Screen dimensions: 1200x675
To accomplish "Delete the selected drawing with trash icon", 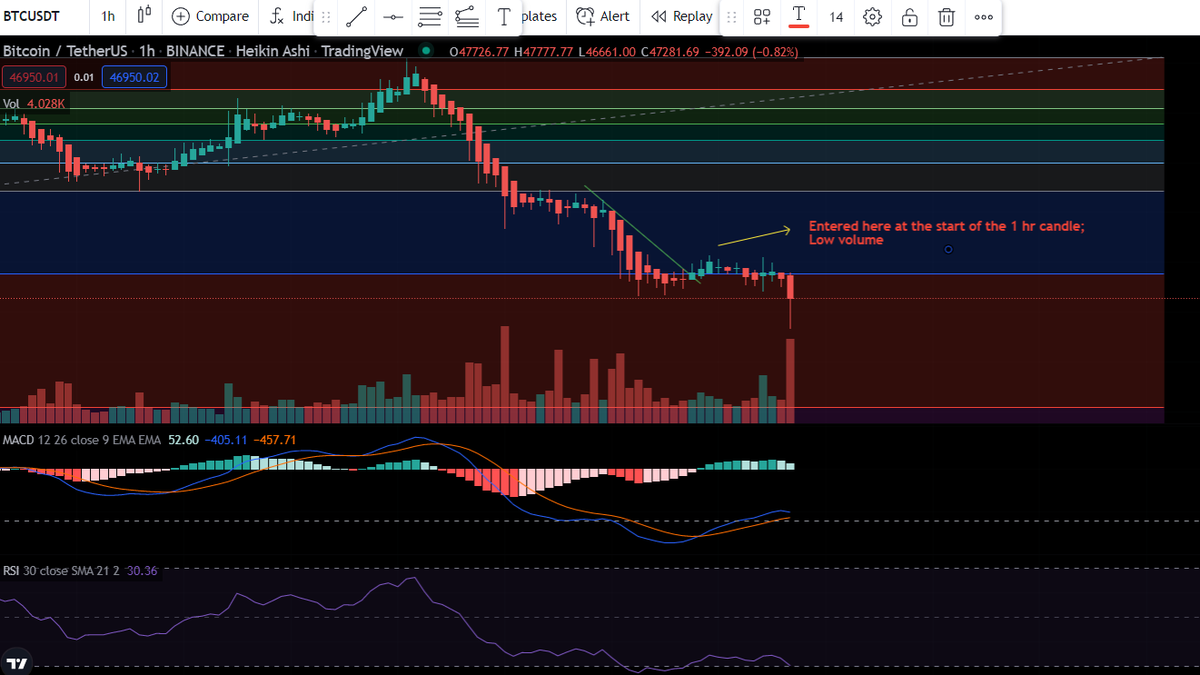I will coord(946,17).
